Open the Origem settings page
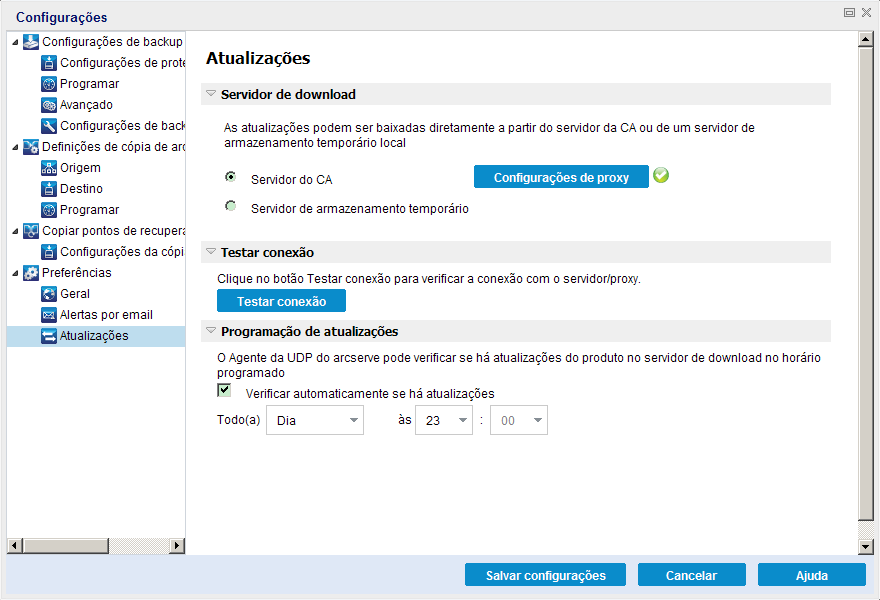Viewport: 880px width, 600px height. 80,168
